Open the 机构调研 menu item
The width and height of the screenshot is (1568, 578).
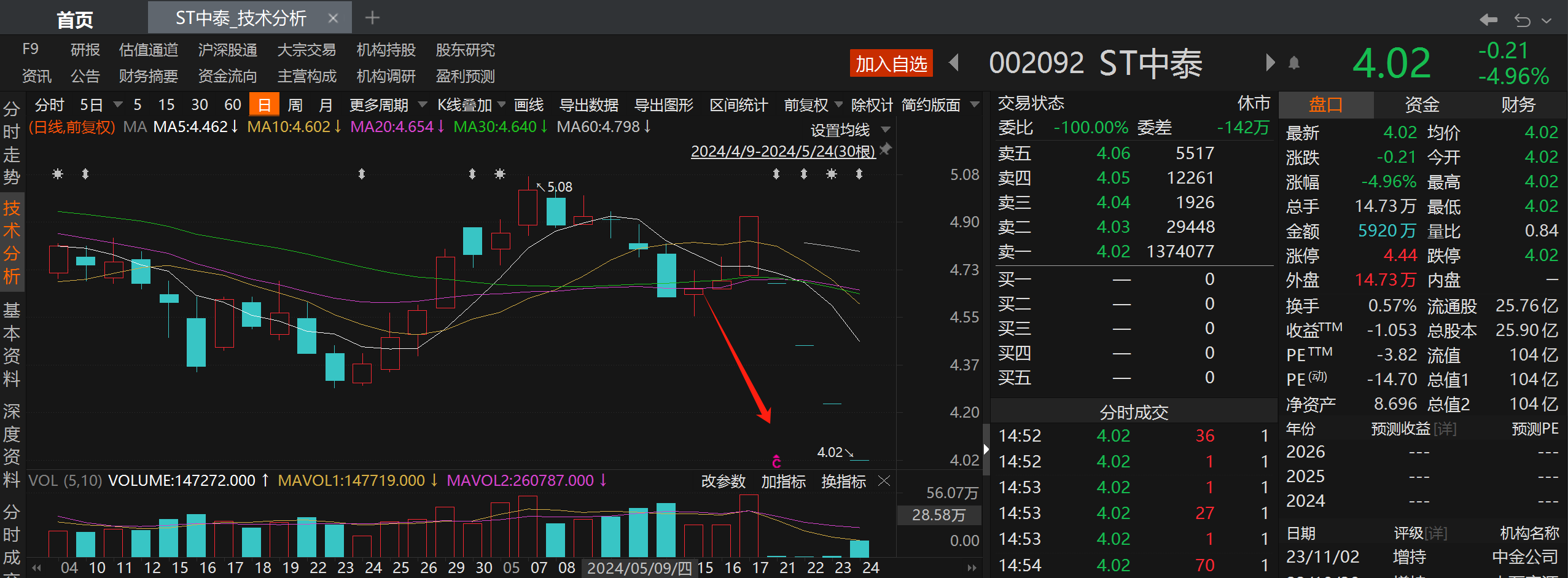386,76
